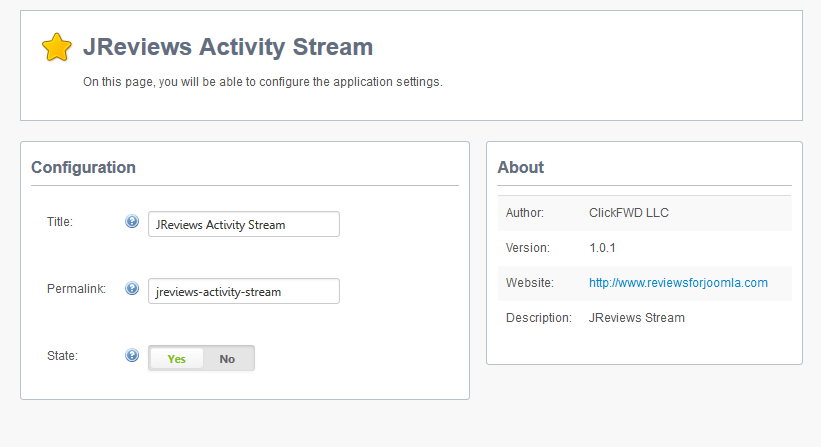The width and height of the screenshot is (821, 447).
Task: Click the 'Description:' label
Action: pyautogui.click(x=539, y=318)
